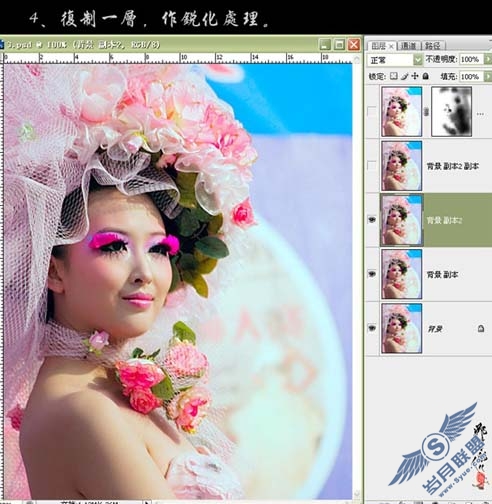Select the 背景 副本2 layer thumbnail
This screenshot has height=504, width=492.
(x=401, y=220)
